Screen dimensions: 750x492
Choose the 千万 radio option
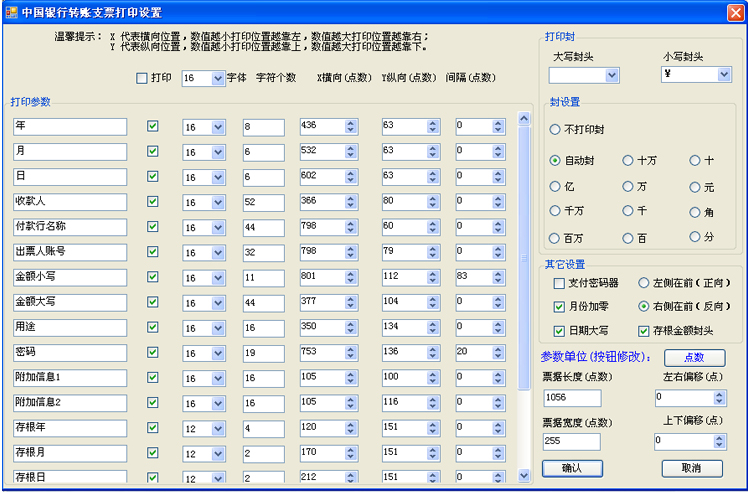[x=555, y=210]
